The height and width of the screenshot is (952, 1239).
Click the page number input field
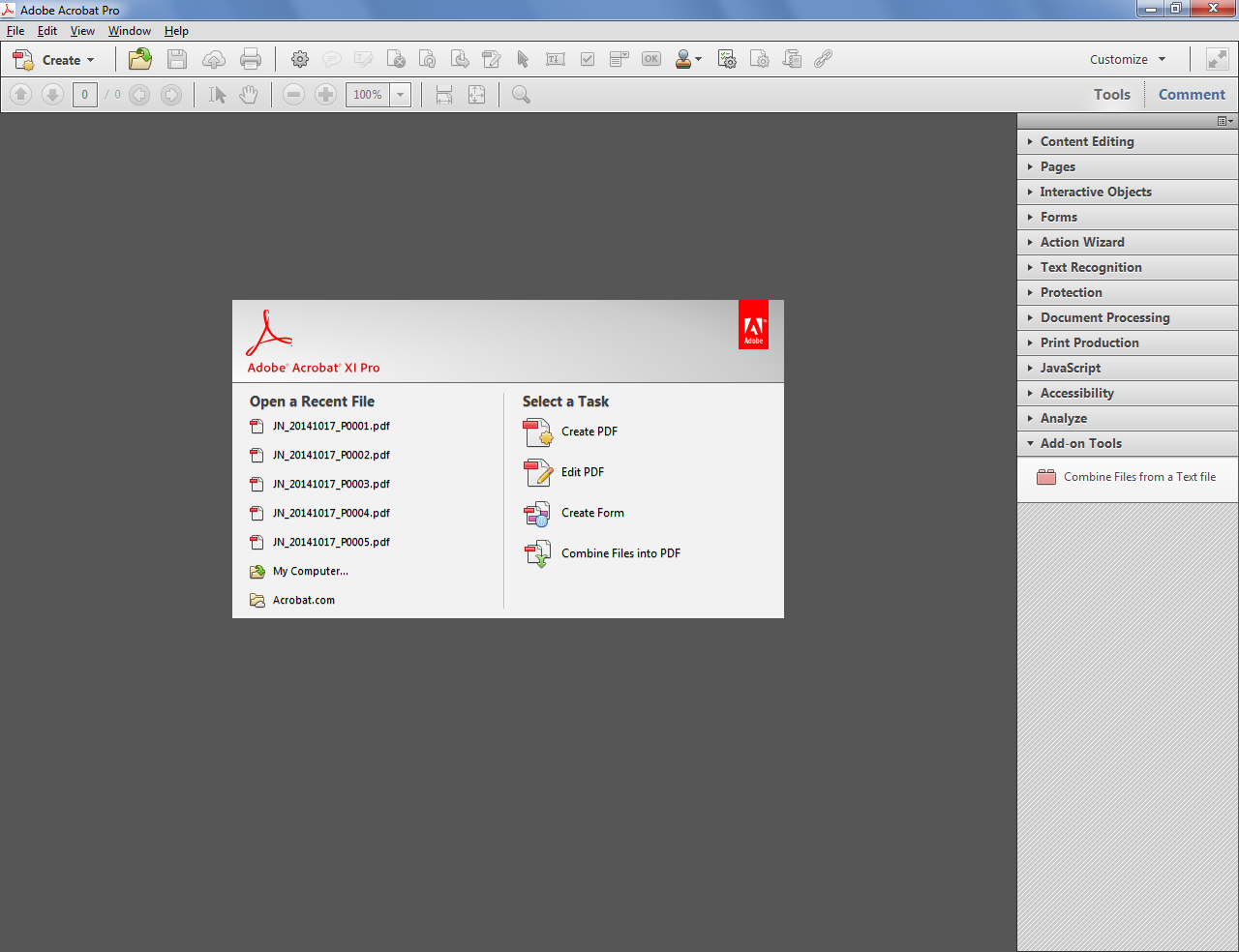[84, 94]
